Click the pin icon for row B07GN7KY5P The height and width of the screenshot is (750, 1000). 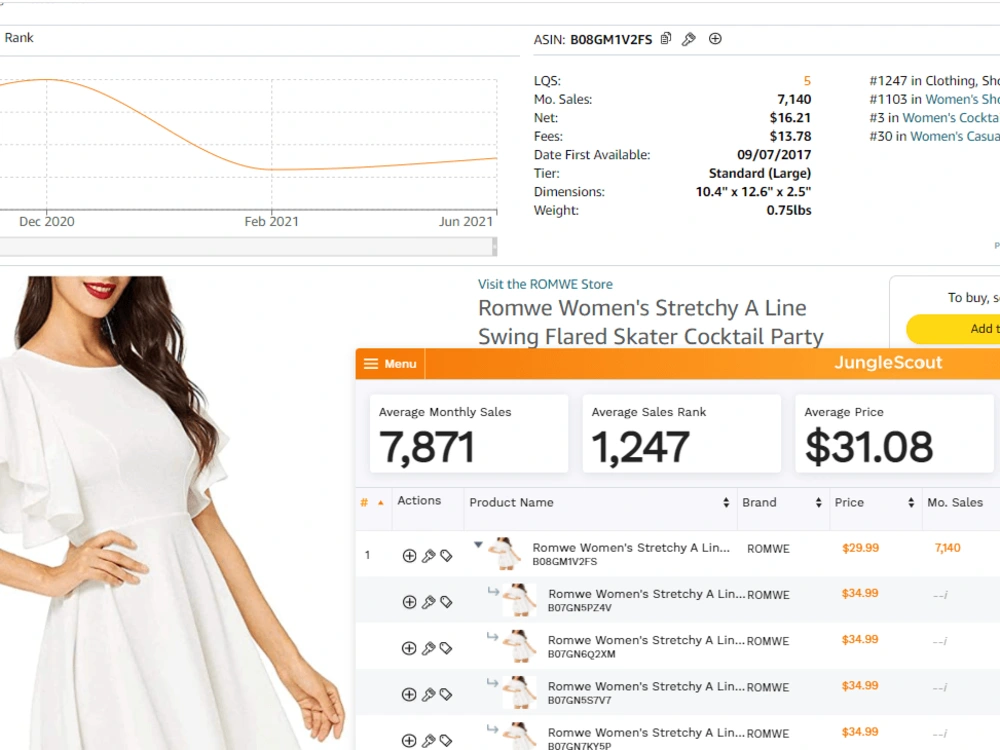pyautogui.click(x=429, y=740)
